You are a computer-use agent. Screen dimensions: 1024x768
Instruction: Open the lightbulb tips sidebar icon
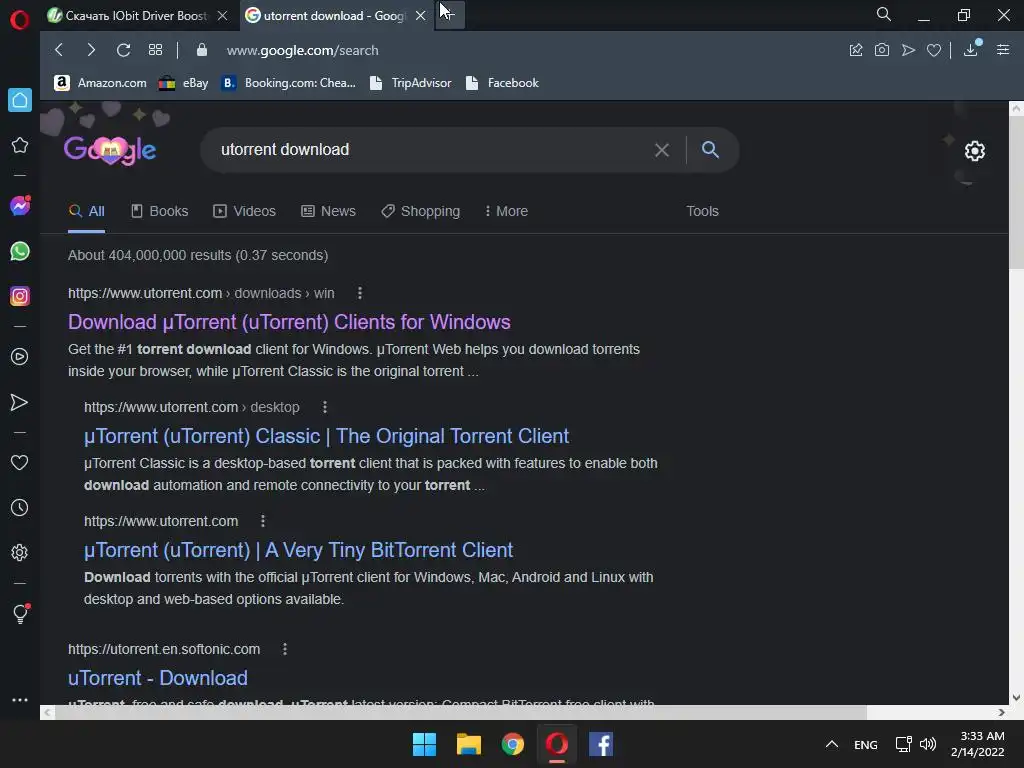(x=20, y=613)
